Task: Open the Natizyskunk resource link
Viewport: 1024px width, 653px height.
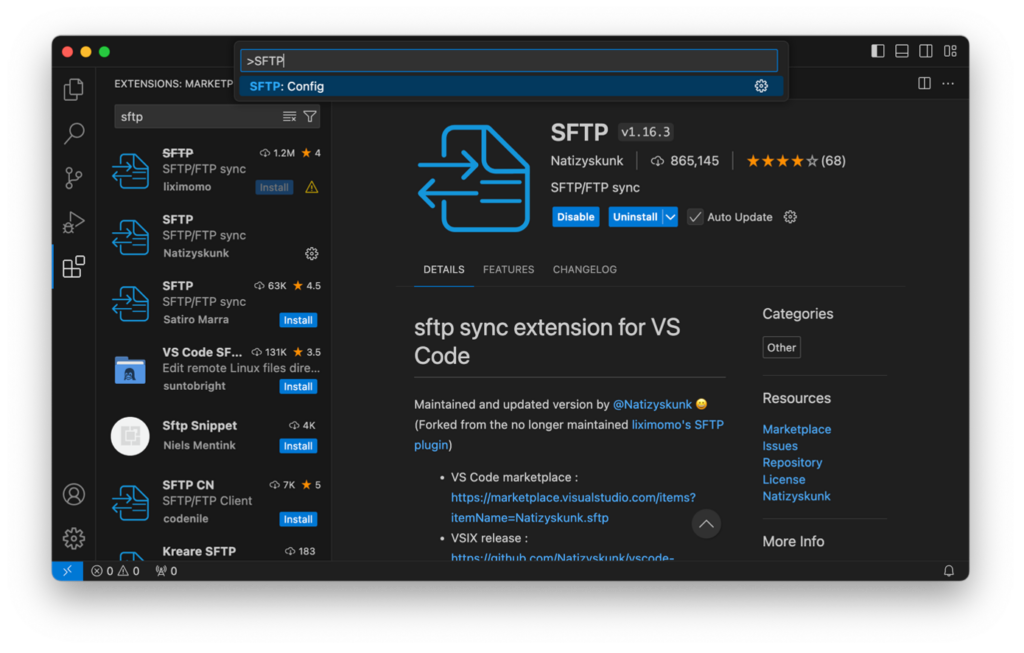Action: tap(796, 496)
